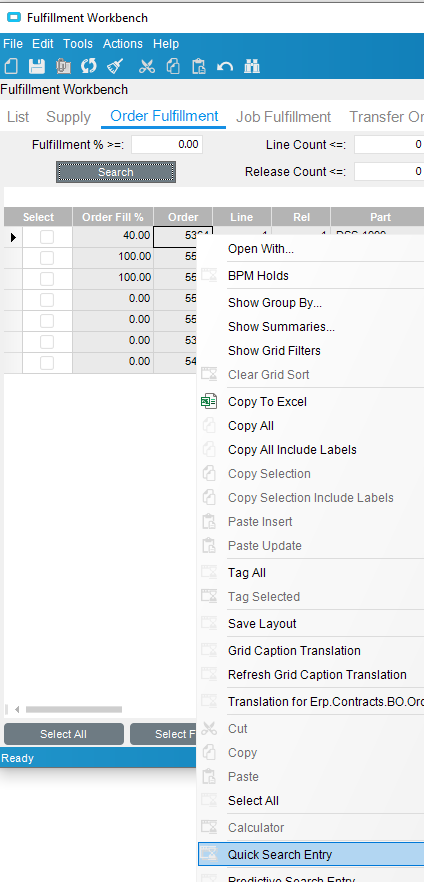Click the horizontal scrollbar under the grid
The height and width of the screenshot is (882, 424).
click(x=74, y=709)
